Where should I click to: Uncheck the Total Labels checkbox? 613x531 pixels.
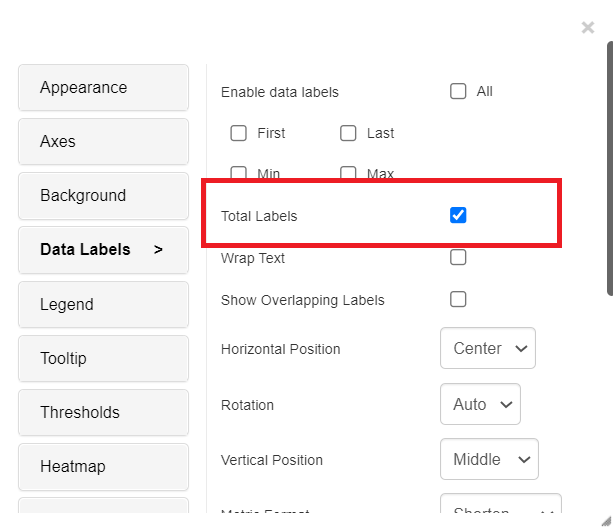(458, 215)
